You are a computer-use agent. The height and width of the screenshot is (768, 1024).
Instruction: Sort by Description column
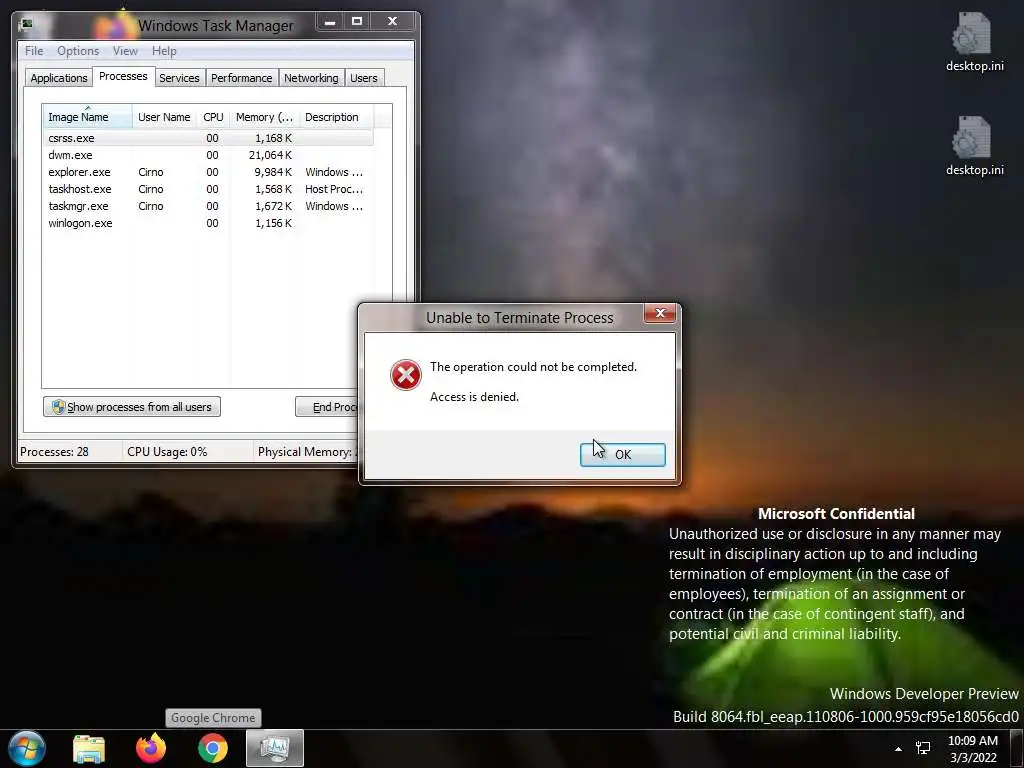click(x=336, y=117)
